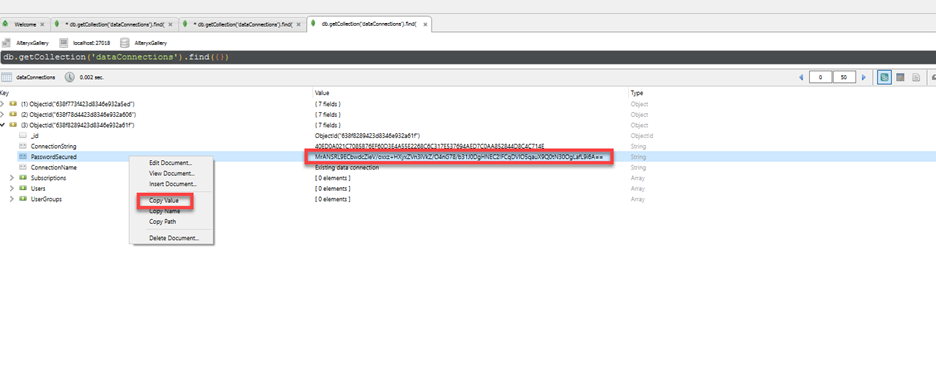Click the '0.002 sec.' execution time label
This screenshot has width=936, height=392.
(x=92, y=78)
